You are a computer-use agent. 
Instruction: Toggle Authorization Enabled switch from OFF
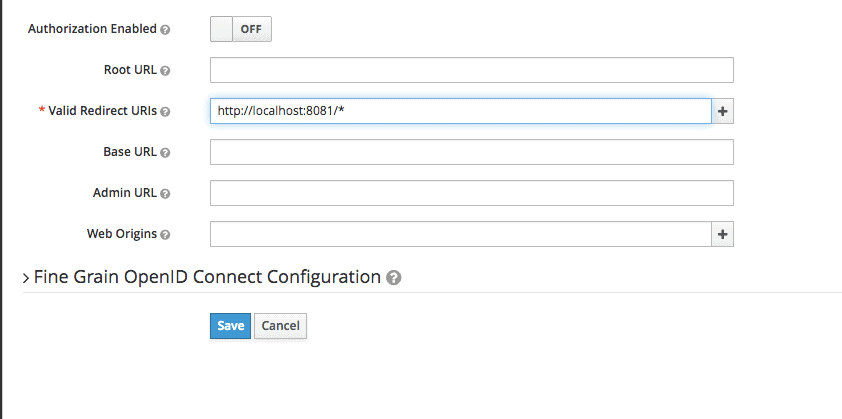[241, 29]
